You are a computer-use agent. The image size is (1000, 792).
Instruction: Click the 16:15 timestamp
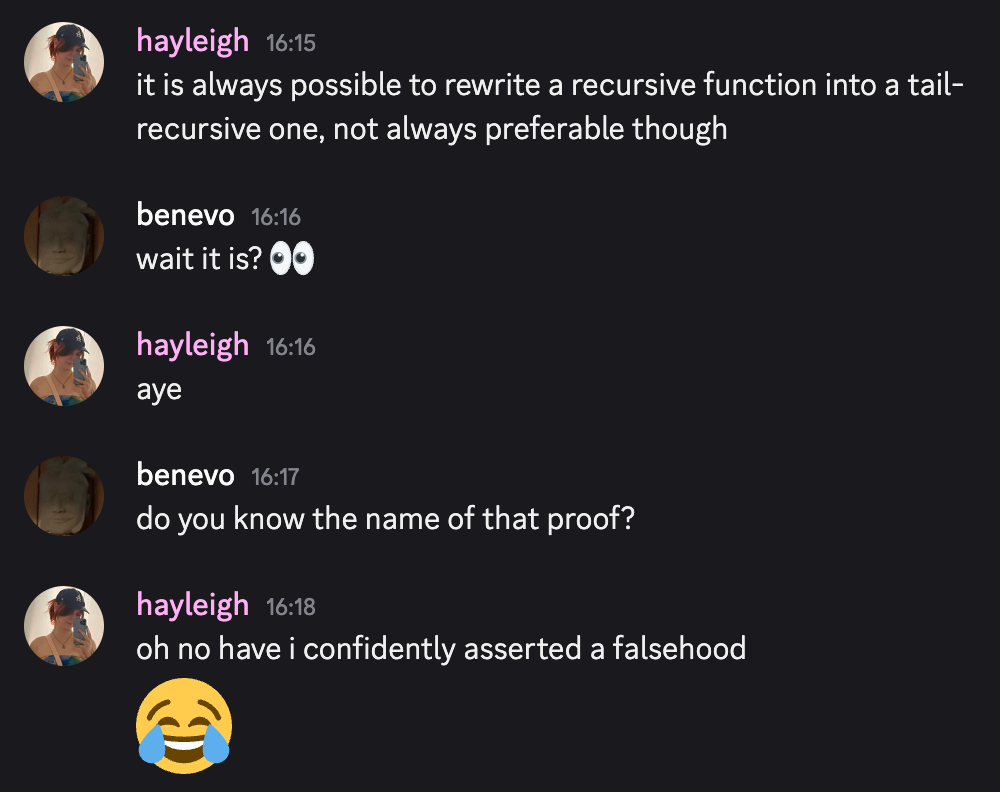tap(291, 43)
